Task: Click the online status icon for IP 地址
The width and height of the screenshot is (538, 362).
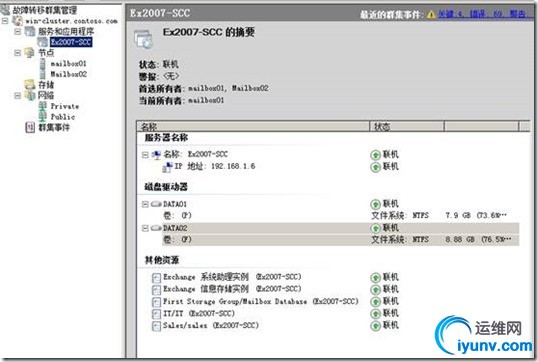Action: 375,167
